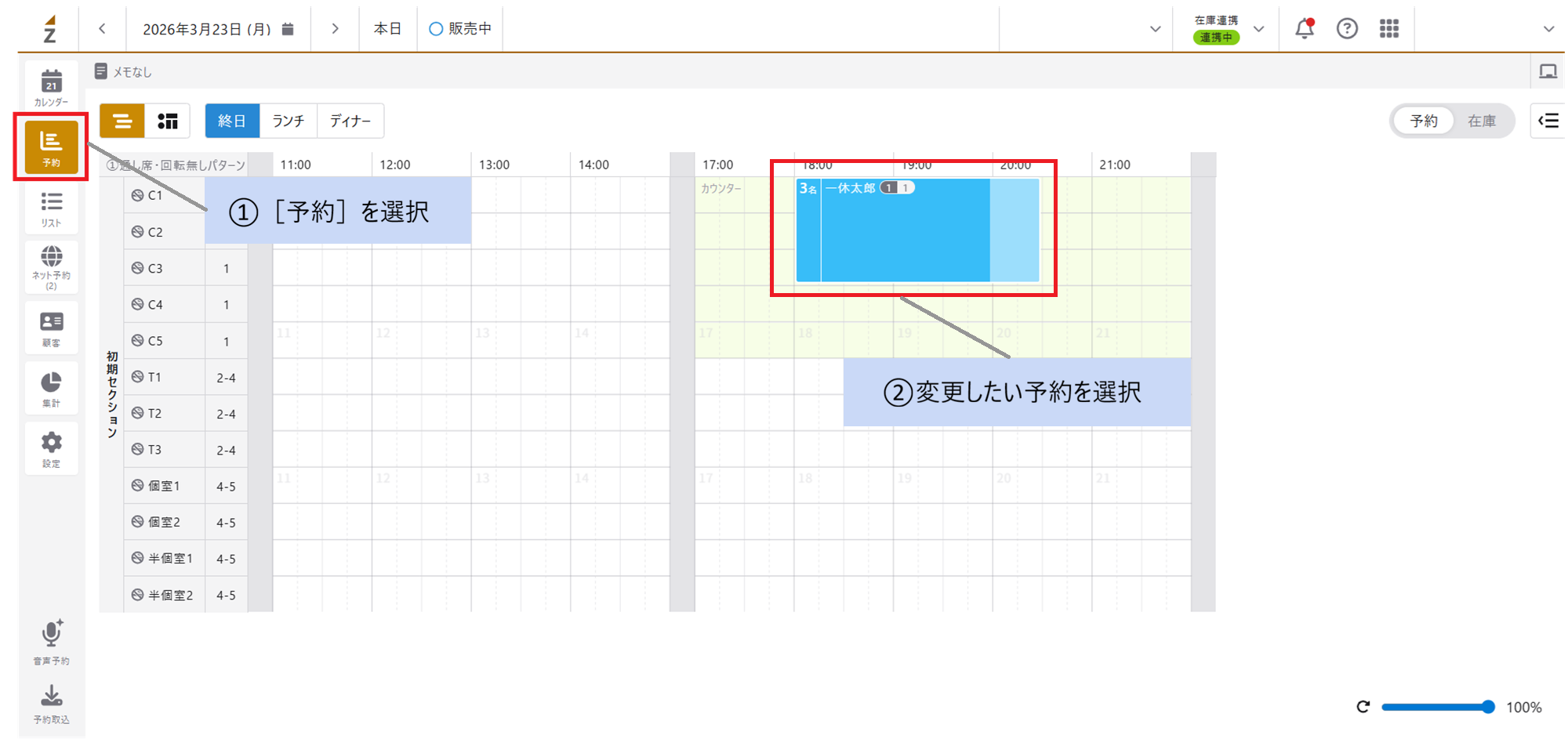The width and height of the screenshot is (1568, 739).
Task: Switch to table layout view icon
Action: pyautogui.click(x=168, y=121)
